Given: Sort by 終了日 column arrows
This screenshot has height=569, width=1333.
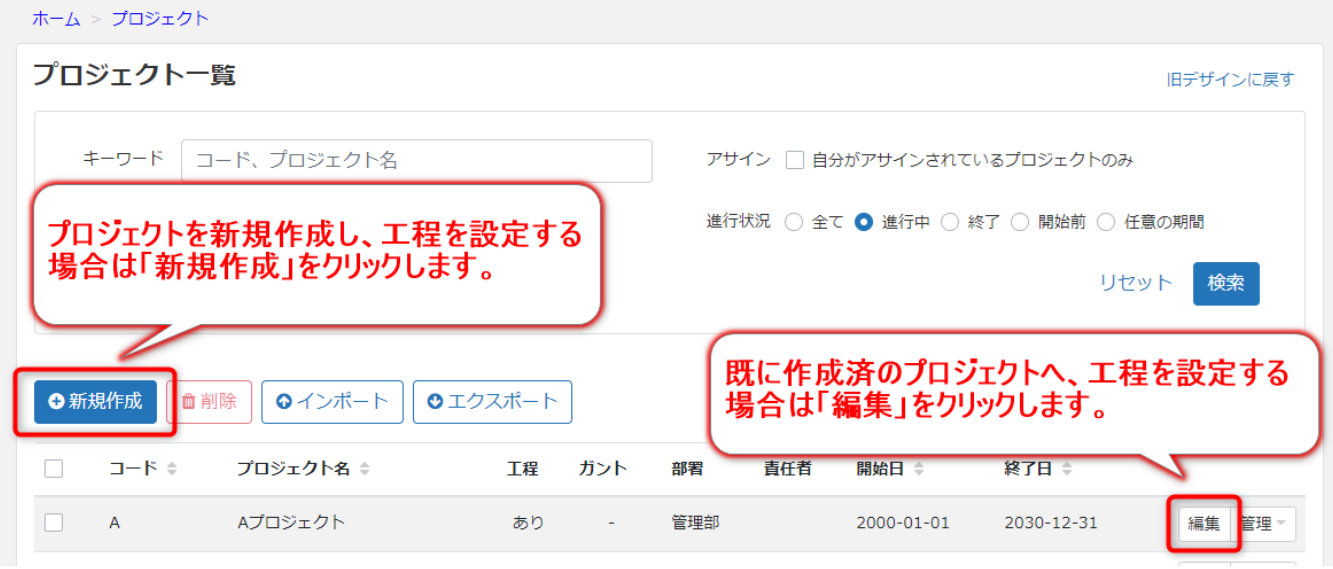Looking at the screenshot, I should pos(1067,468).
